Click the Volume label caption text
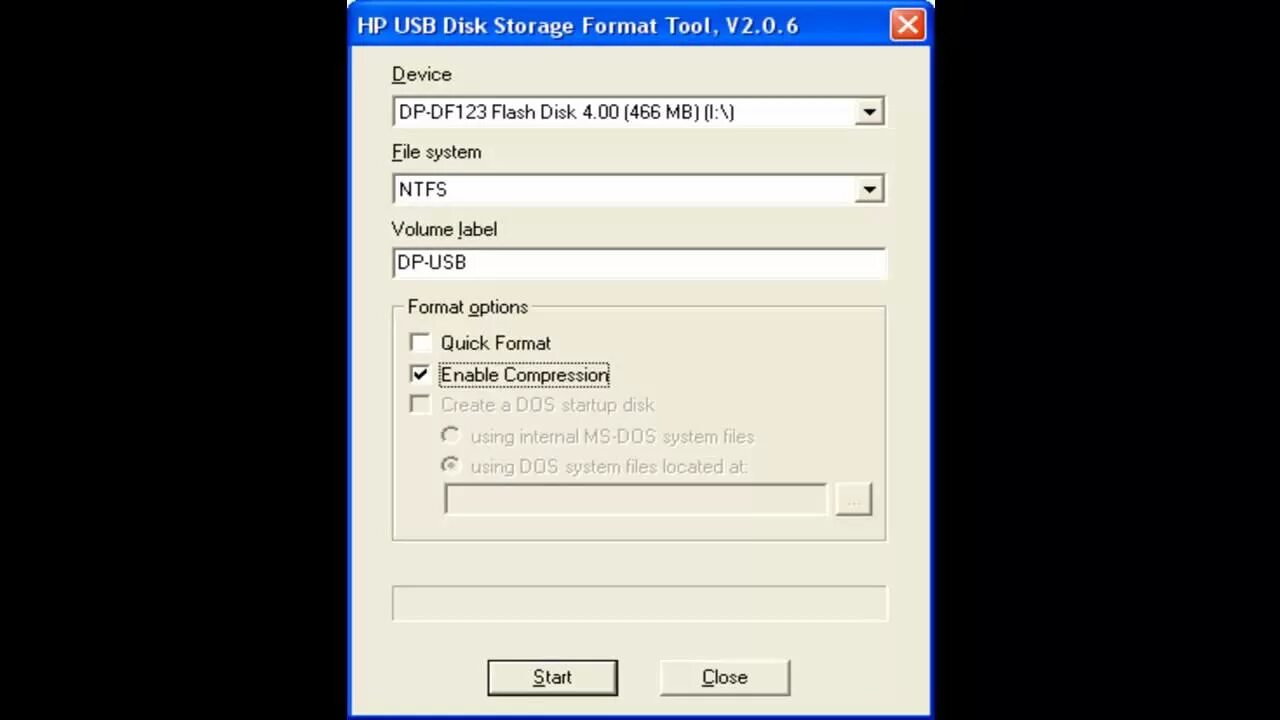The height and width of the screenshot is (720, 1280). click(445, 229)
